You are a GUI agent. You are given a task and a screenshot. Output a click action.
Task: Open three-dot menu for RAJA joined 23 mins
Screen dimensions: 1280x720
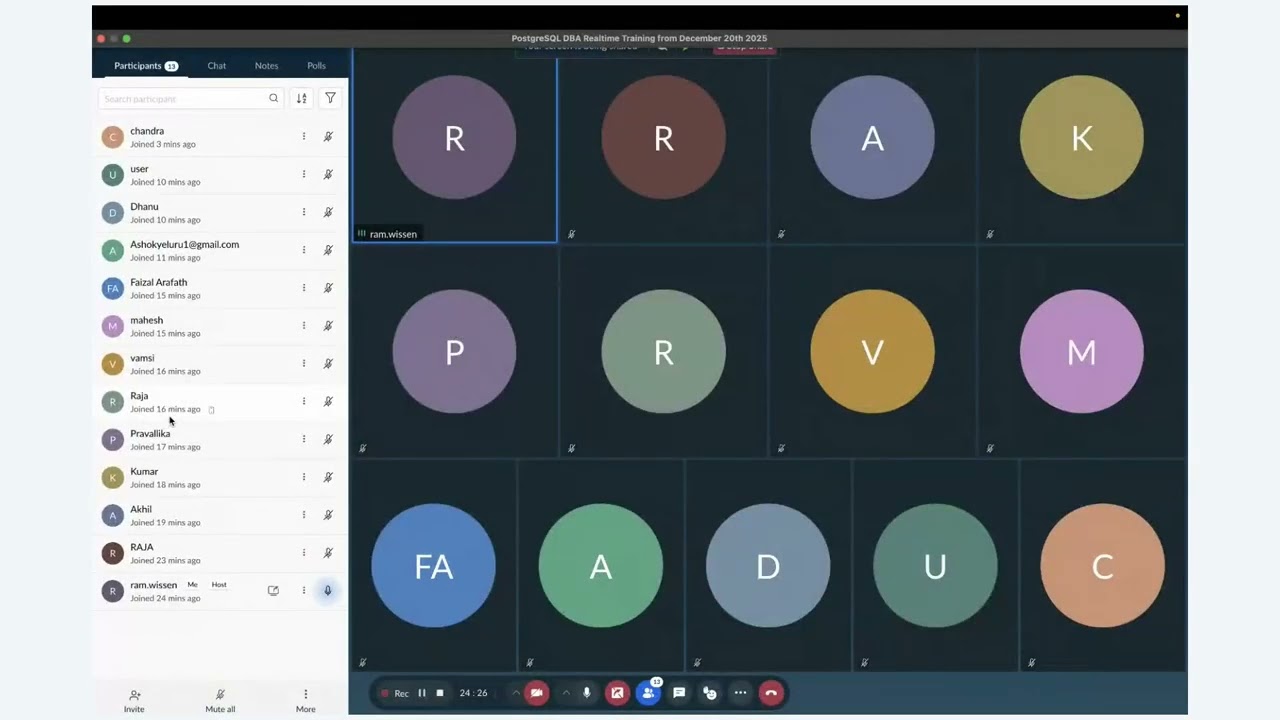(x=304, y=553)
